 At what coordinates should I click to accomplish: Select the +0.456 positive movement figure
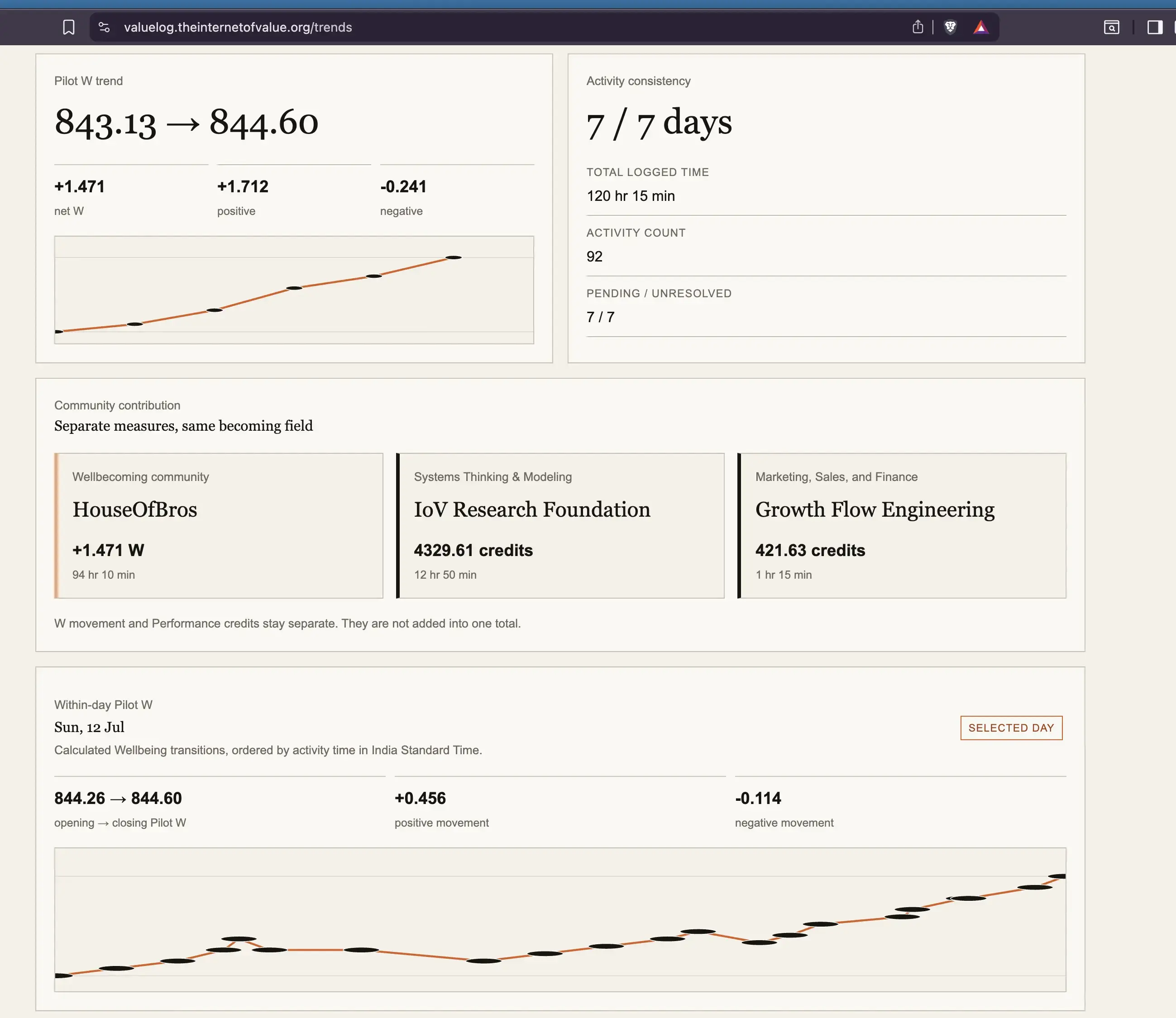(420, 799)
